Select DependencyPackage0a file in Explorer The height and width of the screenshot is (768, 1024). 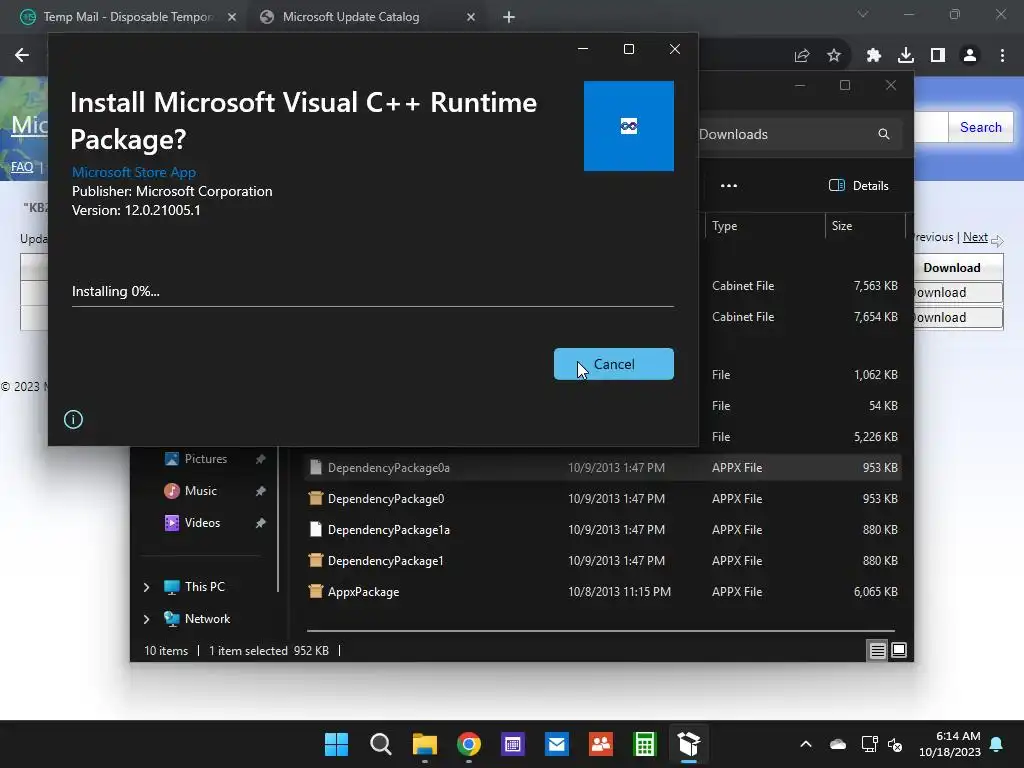point(603,468)
